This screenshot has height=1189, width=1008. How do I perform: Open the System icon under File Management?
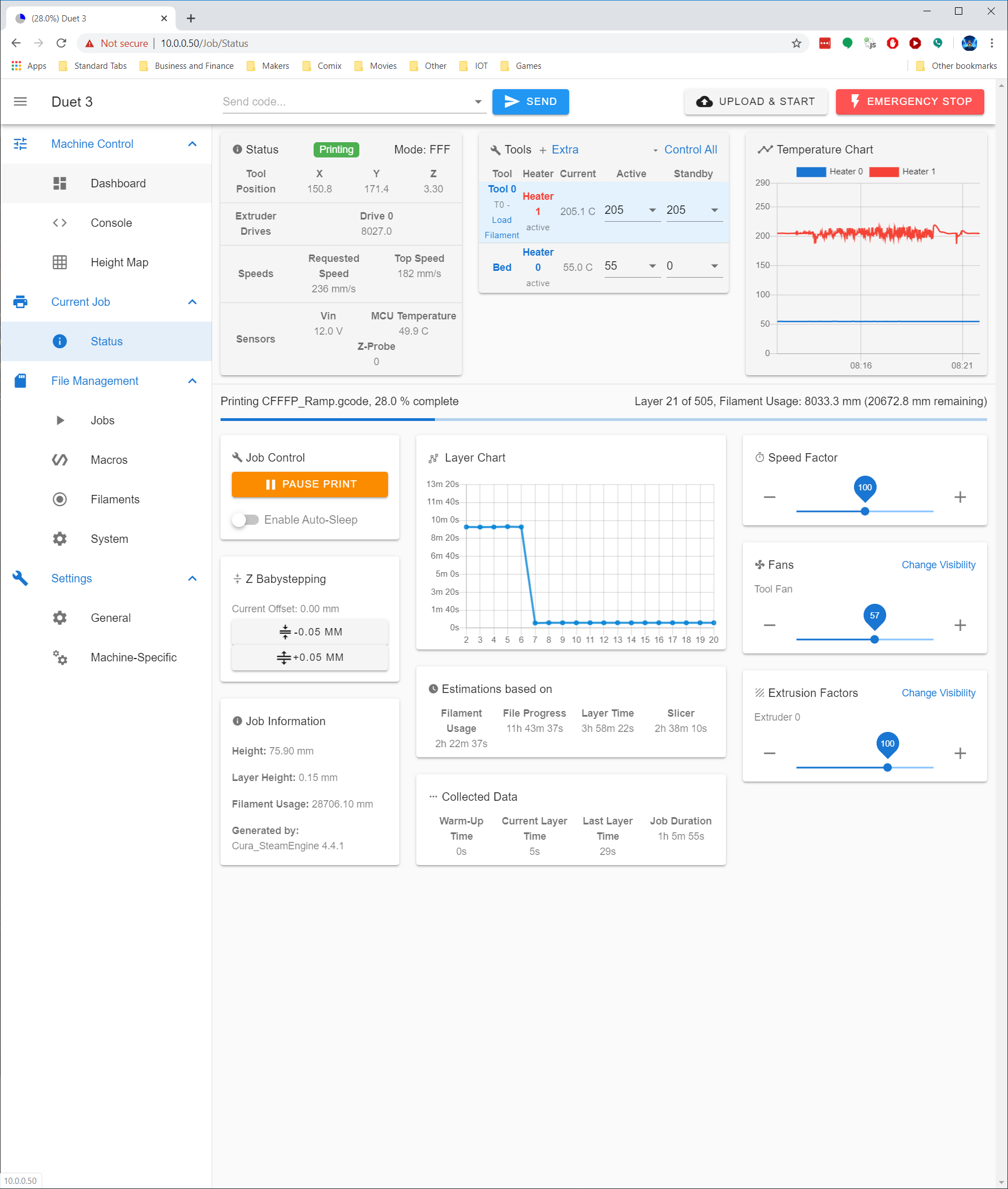(59, 538)
